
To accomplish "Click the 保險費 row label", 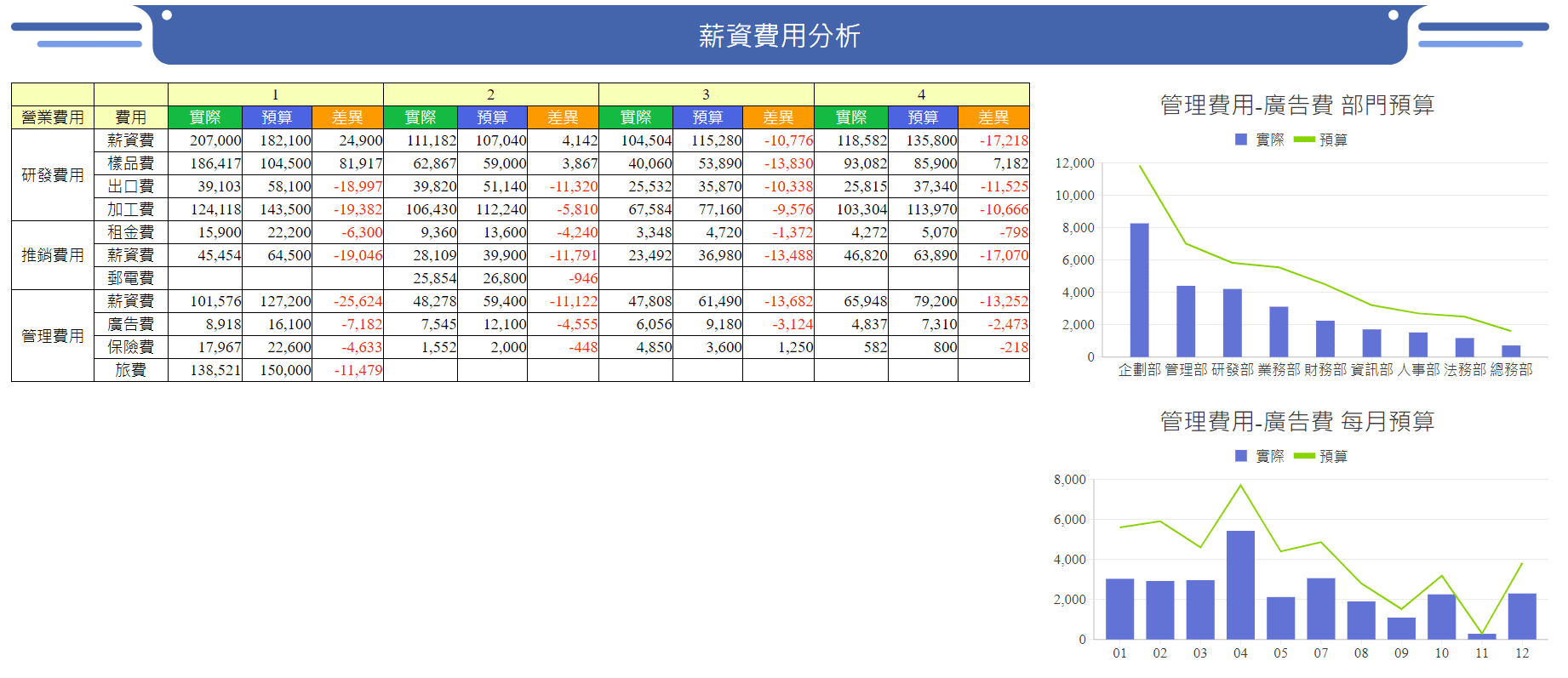I will (x=131, y=347).
